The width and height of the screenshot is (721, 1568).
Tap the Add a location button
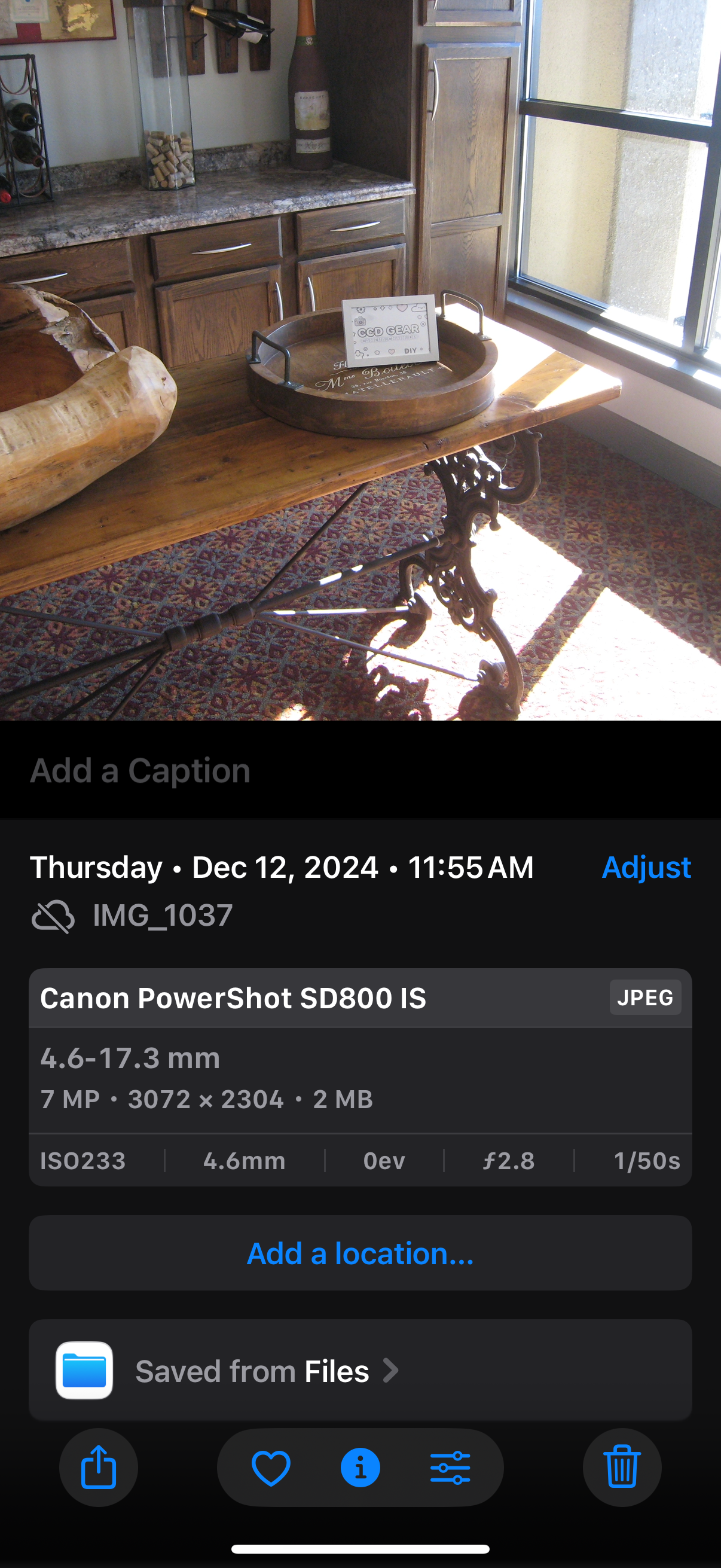click(x=360, y=1253)
